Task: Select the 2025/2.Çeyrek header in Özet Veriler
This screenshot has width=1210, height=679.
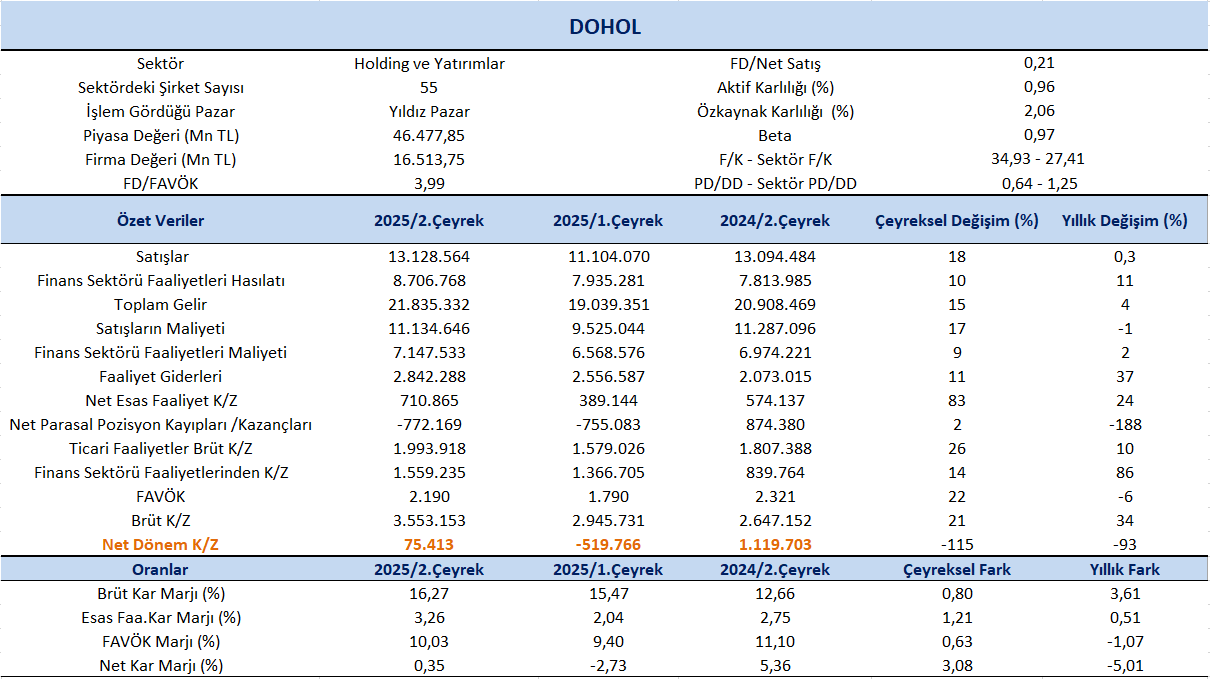Action: point(429,220)
